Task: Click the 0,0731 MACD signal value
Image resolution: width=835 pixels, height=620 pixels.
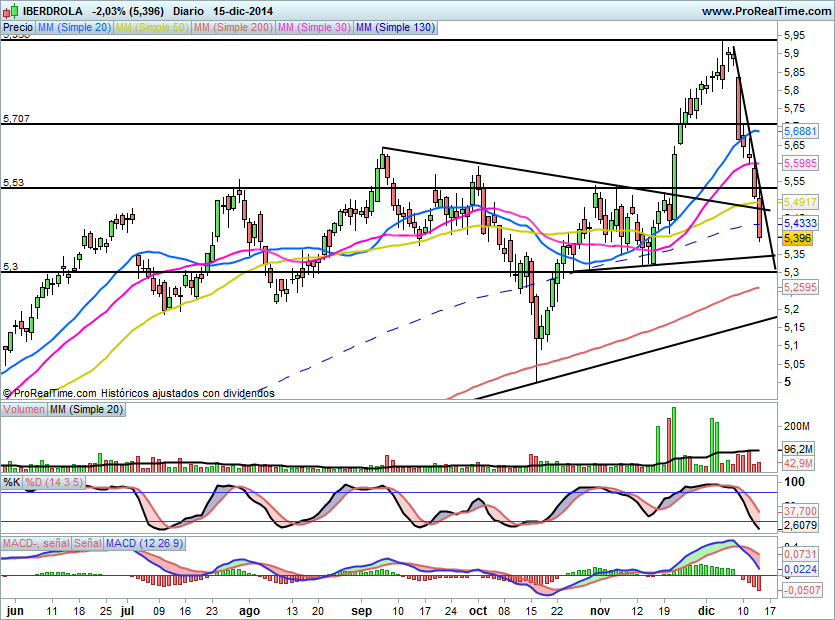Action: pyautogui.click(x=800, y=554)
